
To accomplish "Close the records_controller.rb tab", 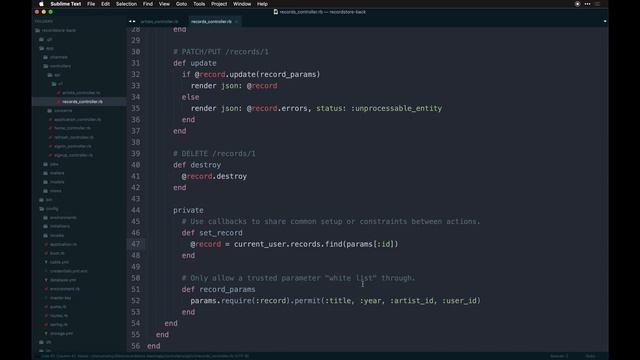I will tap(237, 21).
